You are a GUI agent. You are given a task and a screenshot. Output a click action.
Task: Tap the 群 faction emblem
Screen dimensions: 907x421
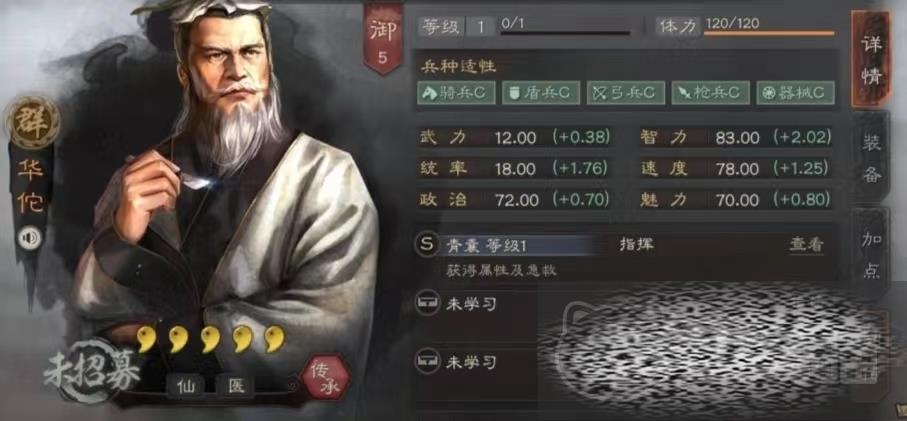(x=31, y=123)
